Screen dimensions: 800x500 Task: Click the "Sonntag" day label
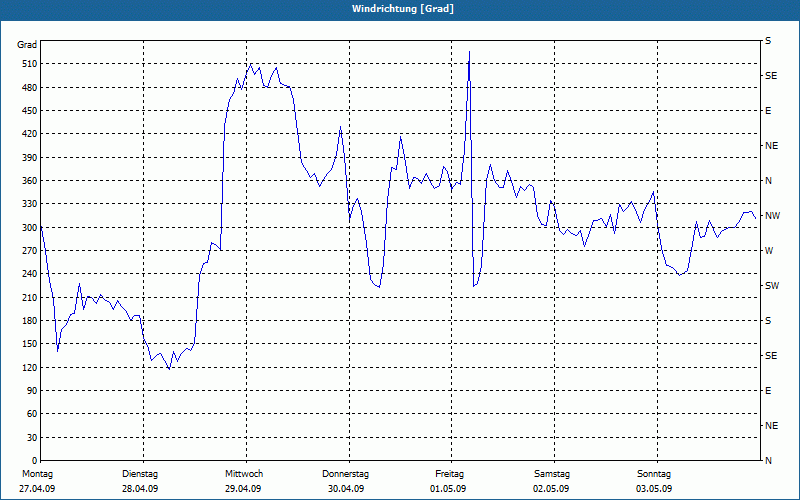654,474
